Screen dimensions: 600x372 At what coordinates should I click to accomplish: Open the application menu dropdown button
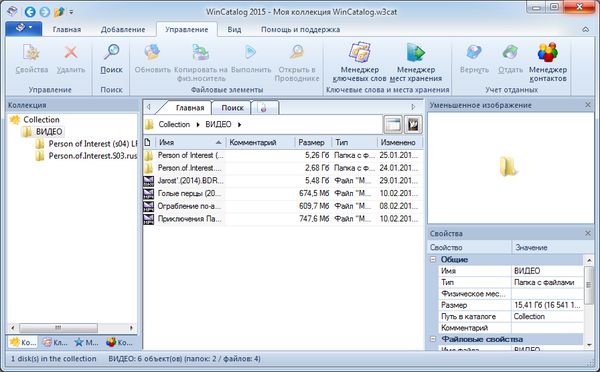(x=24, y=28)
